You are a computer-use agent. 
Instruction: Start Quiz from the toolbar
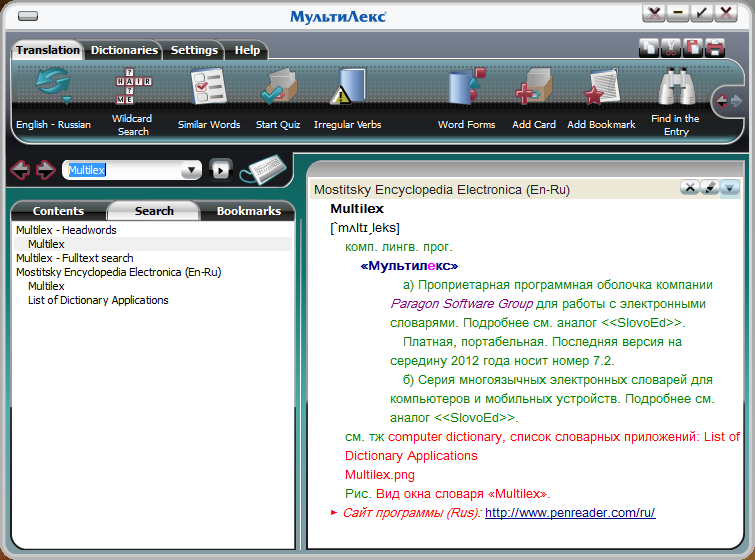click(277, 87)
